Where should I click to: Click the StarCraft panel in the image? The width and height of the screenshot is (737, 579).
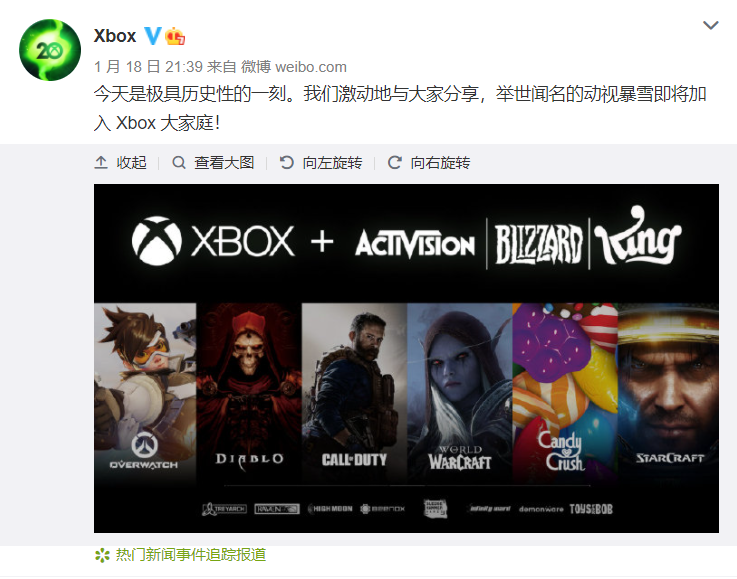point(668,393)
